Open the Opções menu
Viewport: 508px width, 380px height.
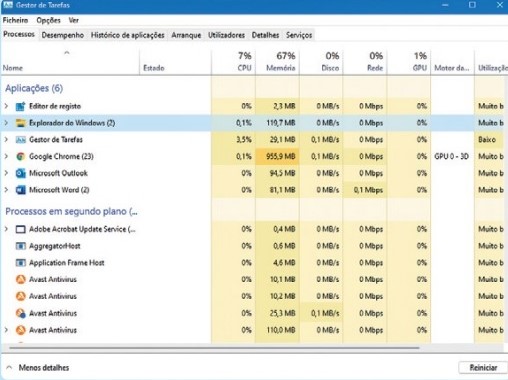[48, 20]
